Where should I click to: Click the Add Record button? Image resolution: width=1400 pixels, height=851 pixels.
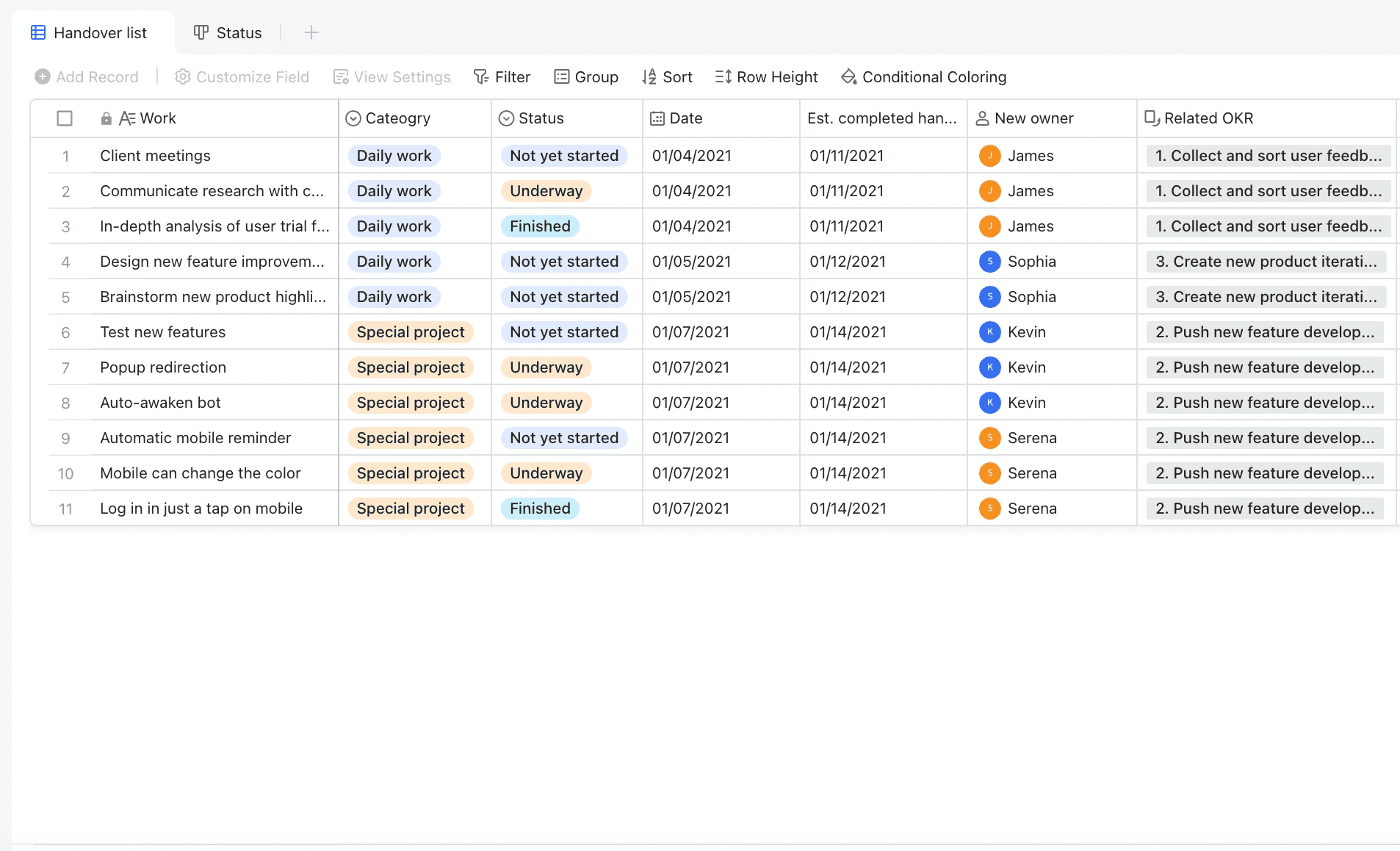pyautogui.click(x=87, y=77)
